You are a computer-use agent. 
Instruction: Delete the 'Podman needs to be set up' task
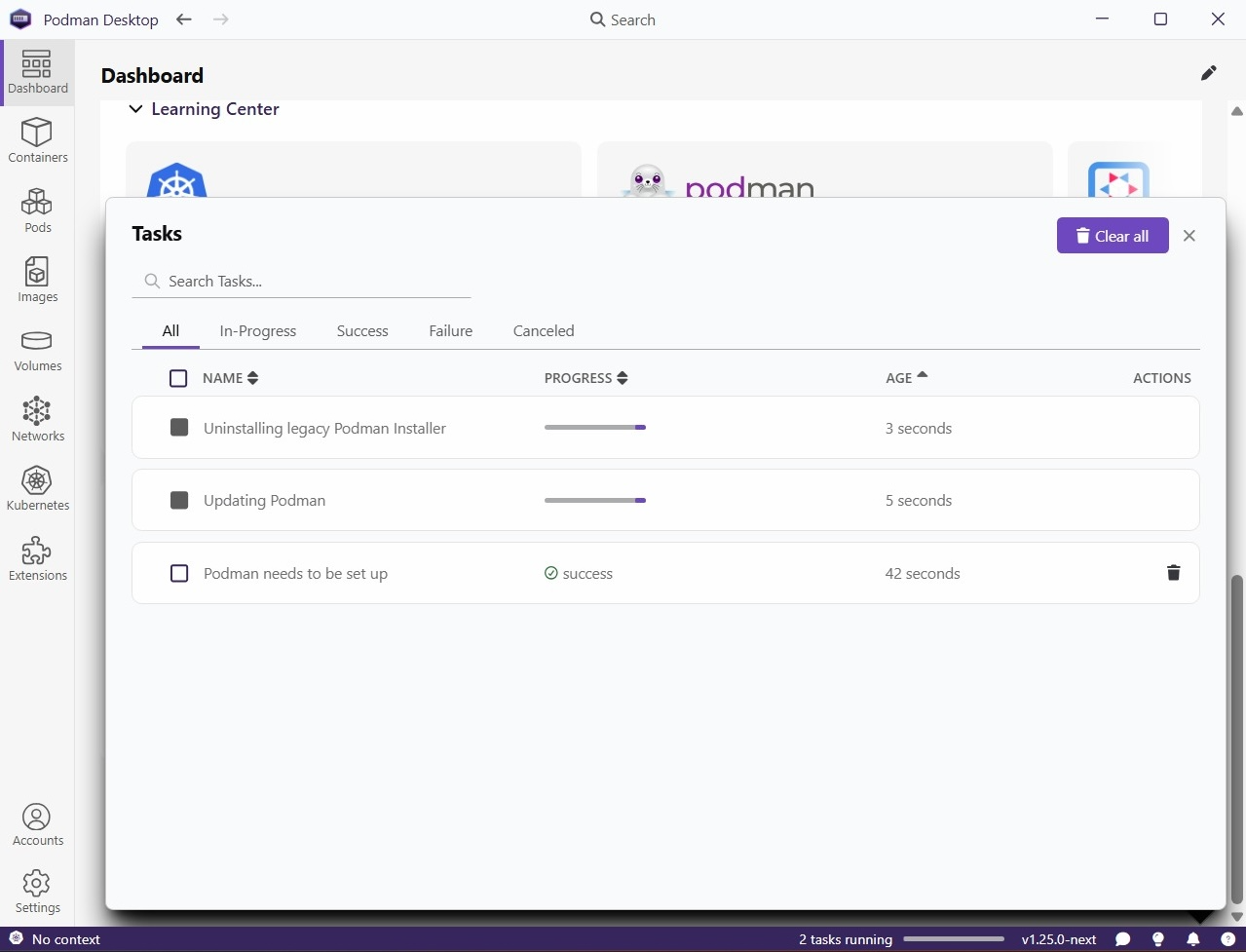pos(1173,573)
